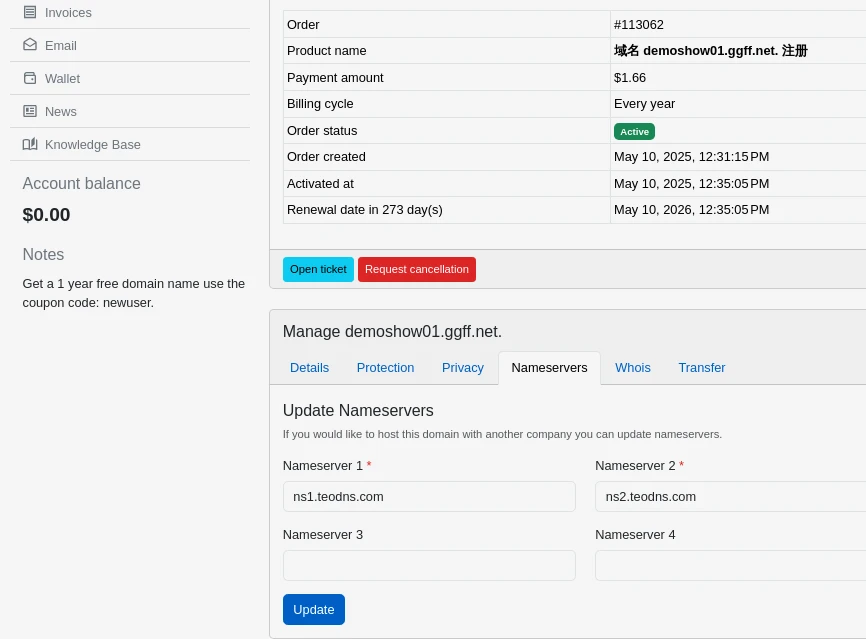Viewport: 866px width, 639px height.
Task: Click the blue Update button
Action: tap(314, 609)
